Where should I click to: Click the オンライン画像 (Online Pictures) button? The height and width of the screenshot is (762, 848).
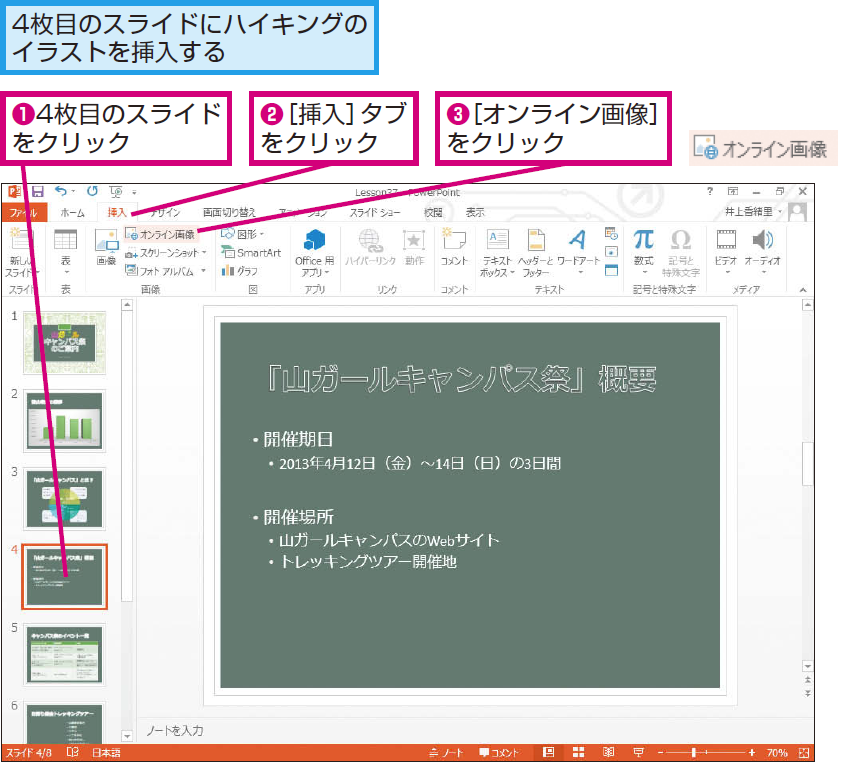tap(160, 234)
